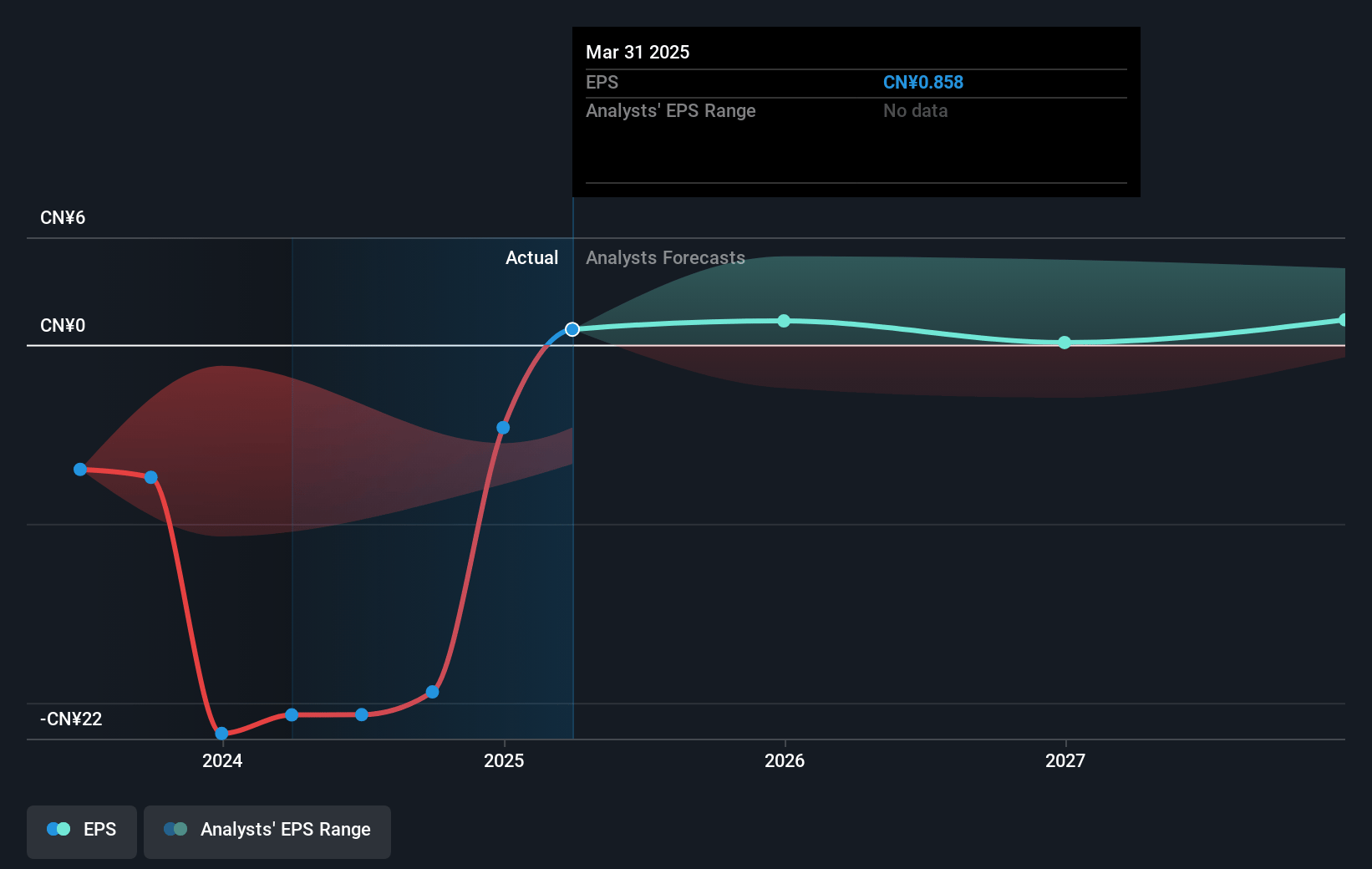Click the 2027 forecast EPS data point
1372x869 pixels.
point(1065,343)
